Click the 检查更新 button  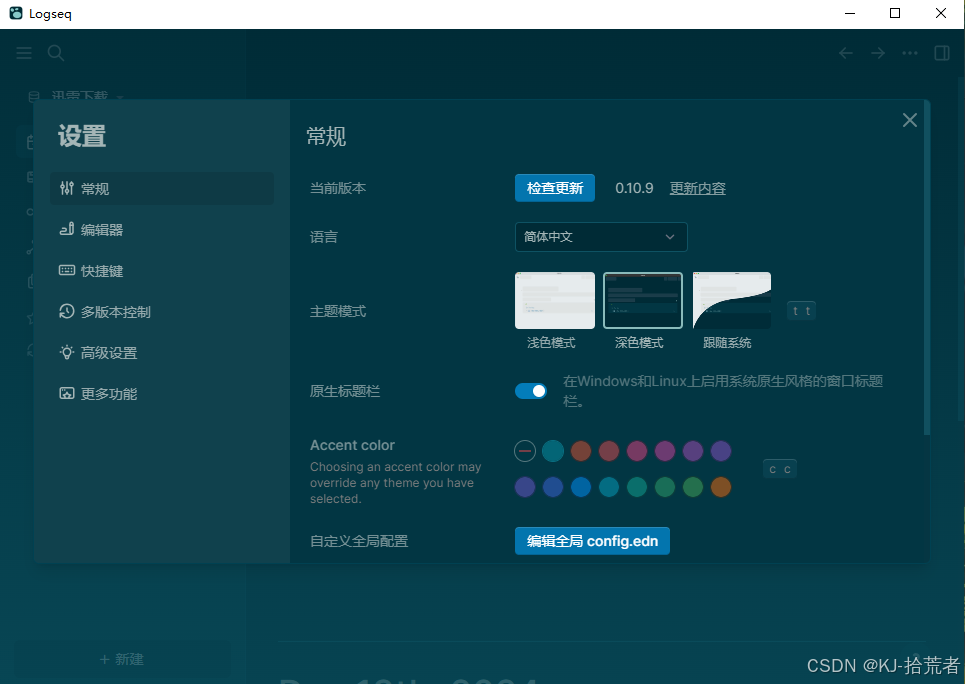[x=555, y=188]
